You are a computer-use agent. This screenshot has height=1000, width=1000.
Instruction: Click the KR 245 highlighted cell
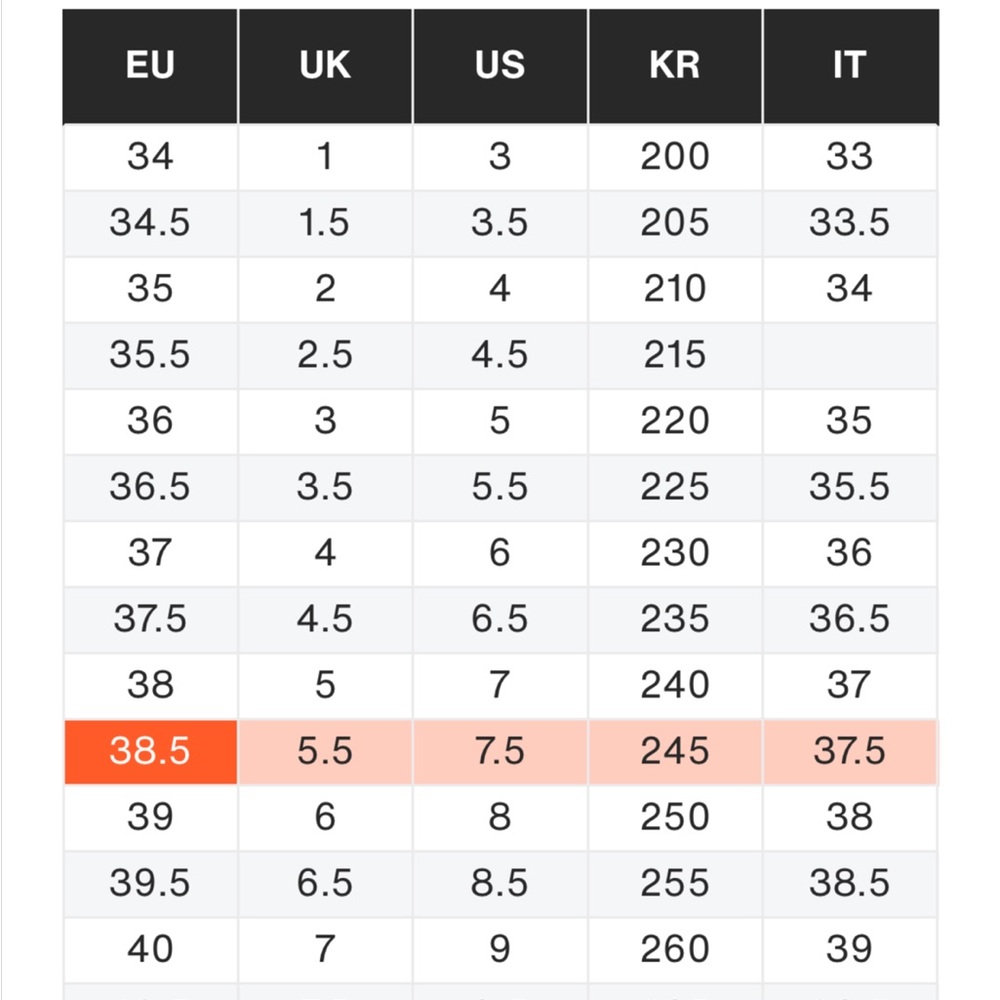pyautogui.click(x=675, y=752)
